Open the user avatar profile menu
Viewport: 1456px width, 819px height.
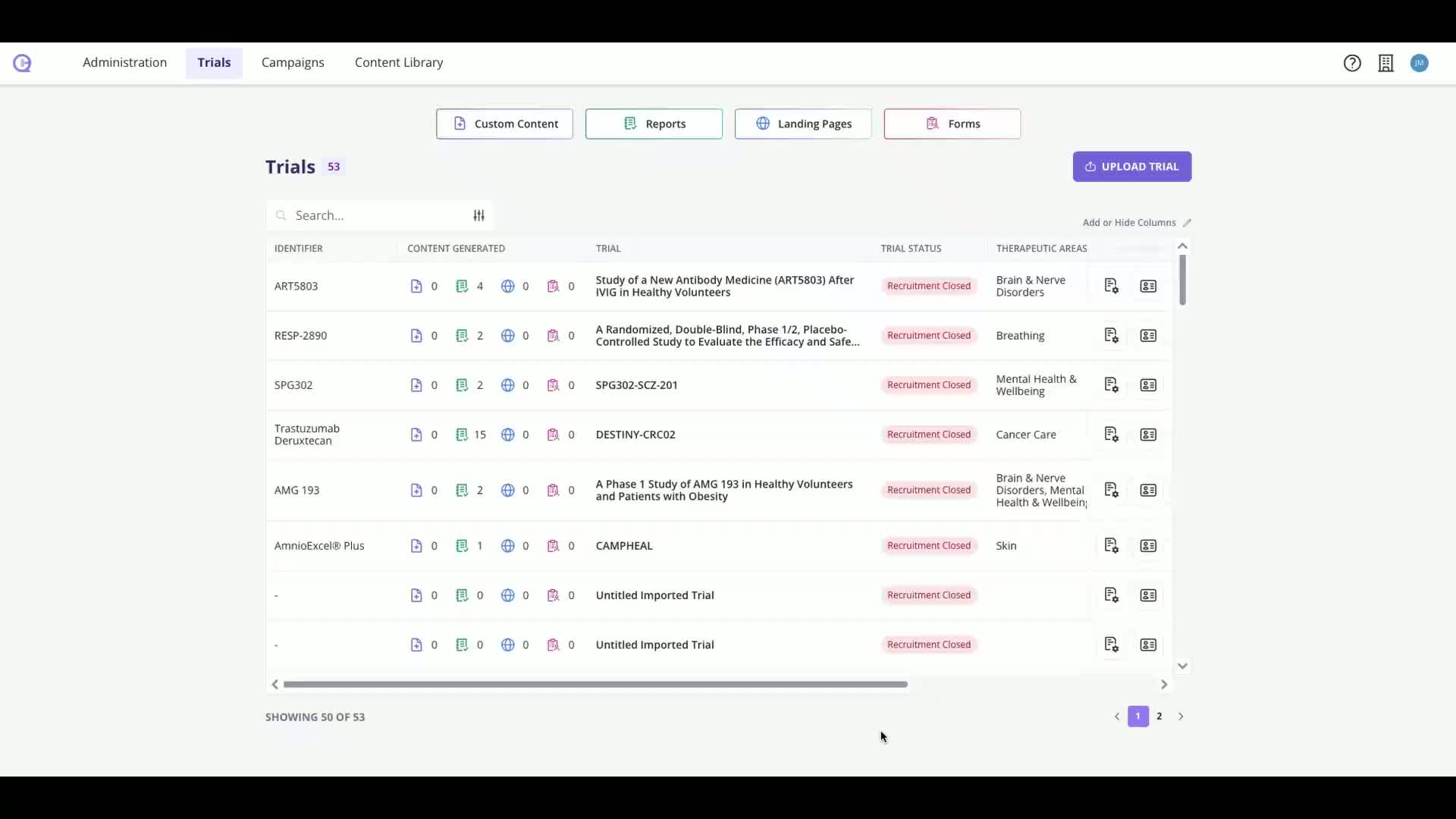click(x=1419, y=63)
